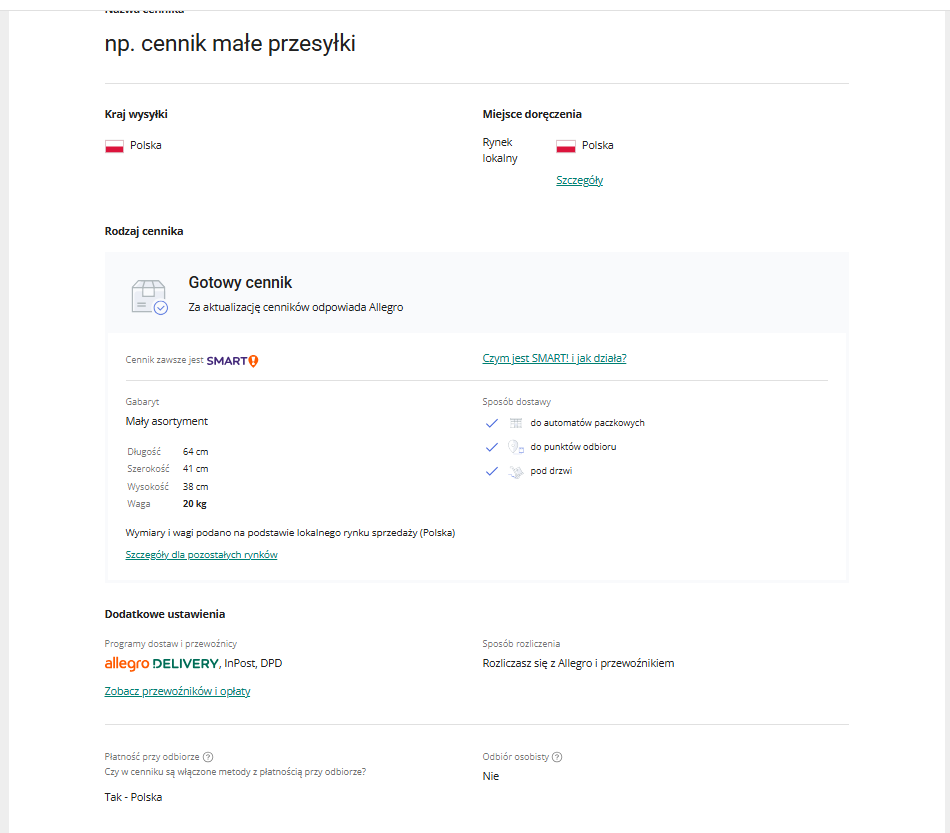Click the door delivery hand icon
950x833 pixels.
[516, 471]
